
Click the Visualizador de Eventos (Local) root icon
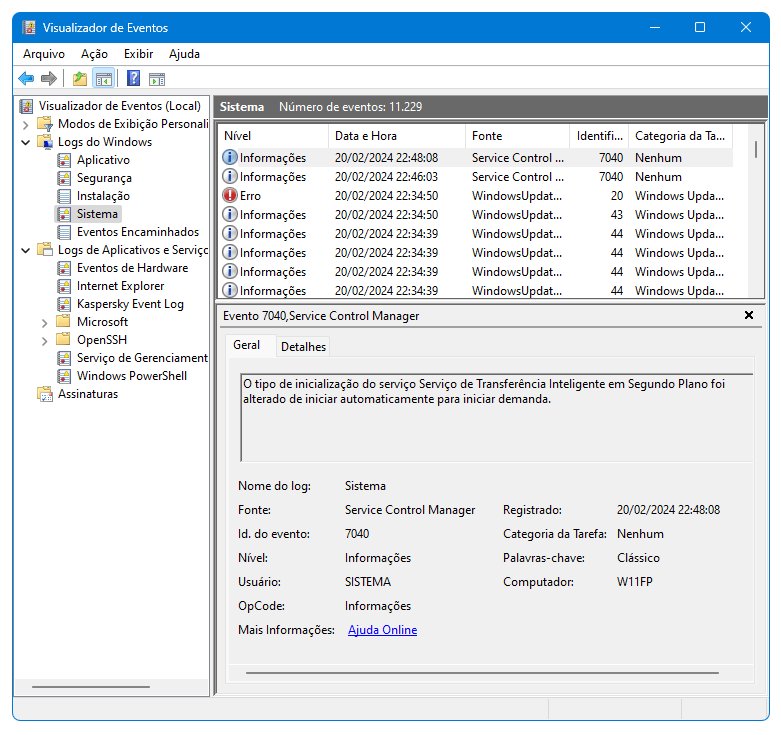(26, 106)
